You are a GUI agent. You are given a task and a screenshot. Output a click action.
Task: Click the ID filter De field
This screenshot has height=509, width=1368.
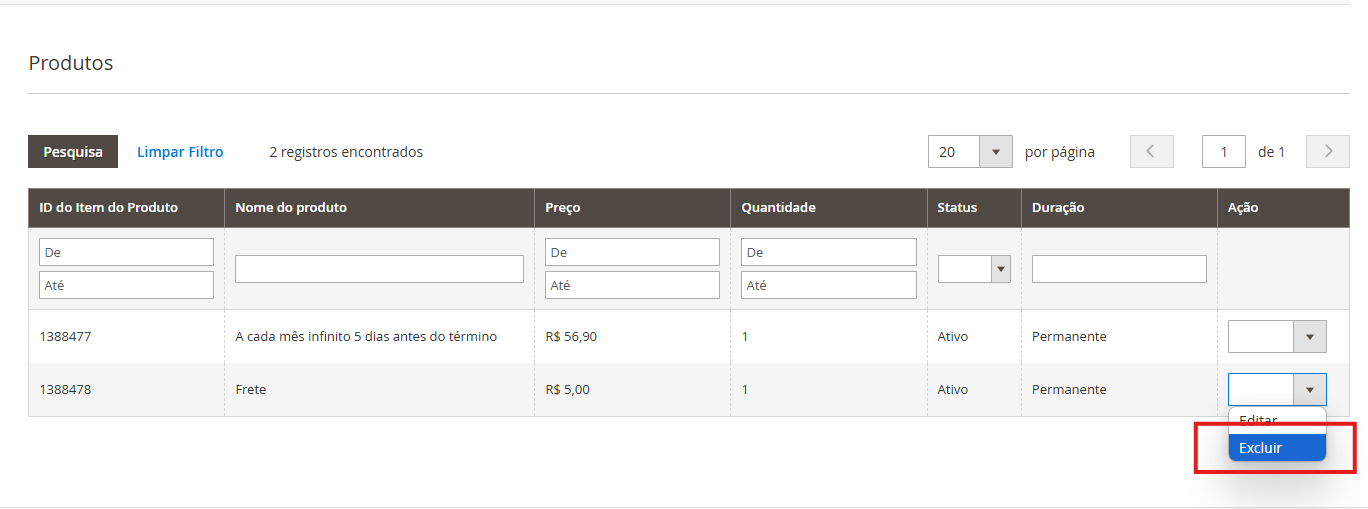coord(126,252)
